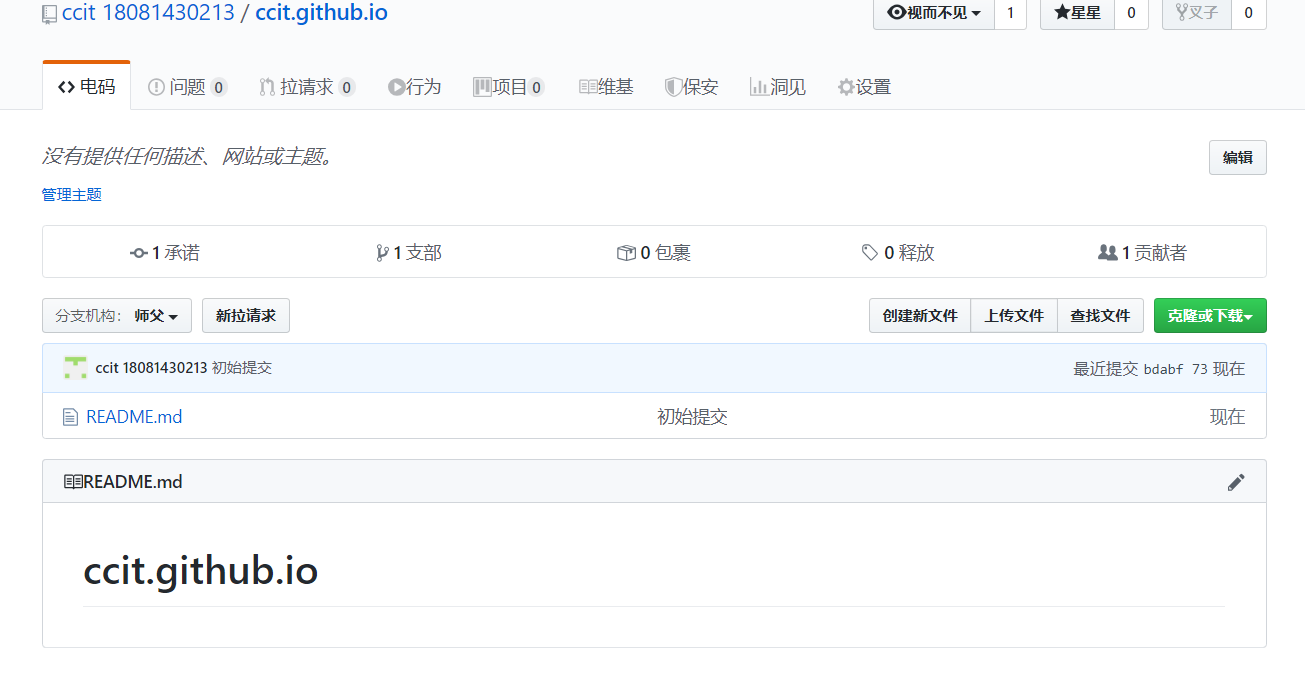Click the branch icon next to 1 支部
This screenshot has width=1305, height=696.
click(382, 252)
